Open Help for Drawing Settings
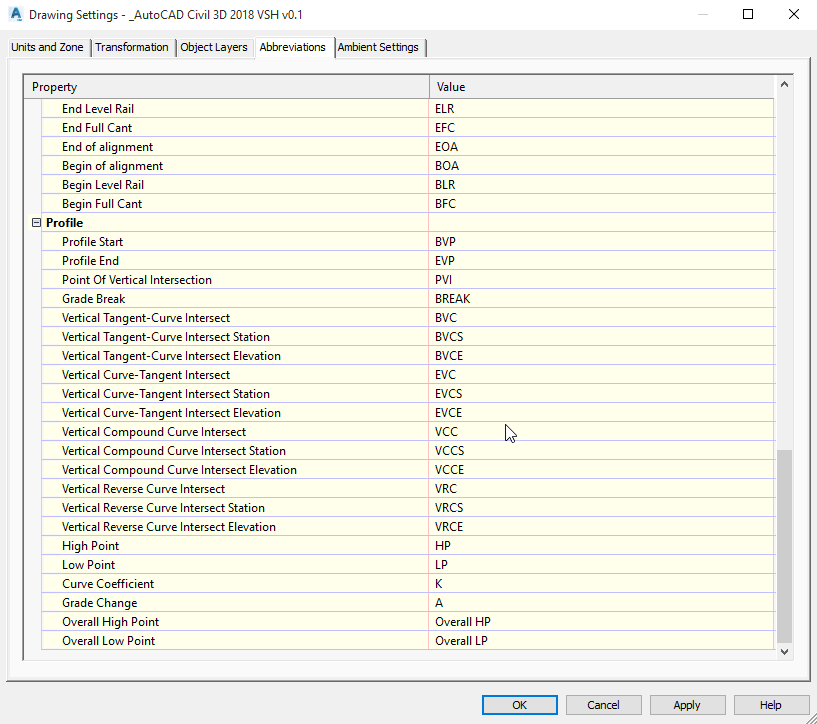 tap(771, 704)
